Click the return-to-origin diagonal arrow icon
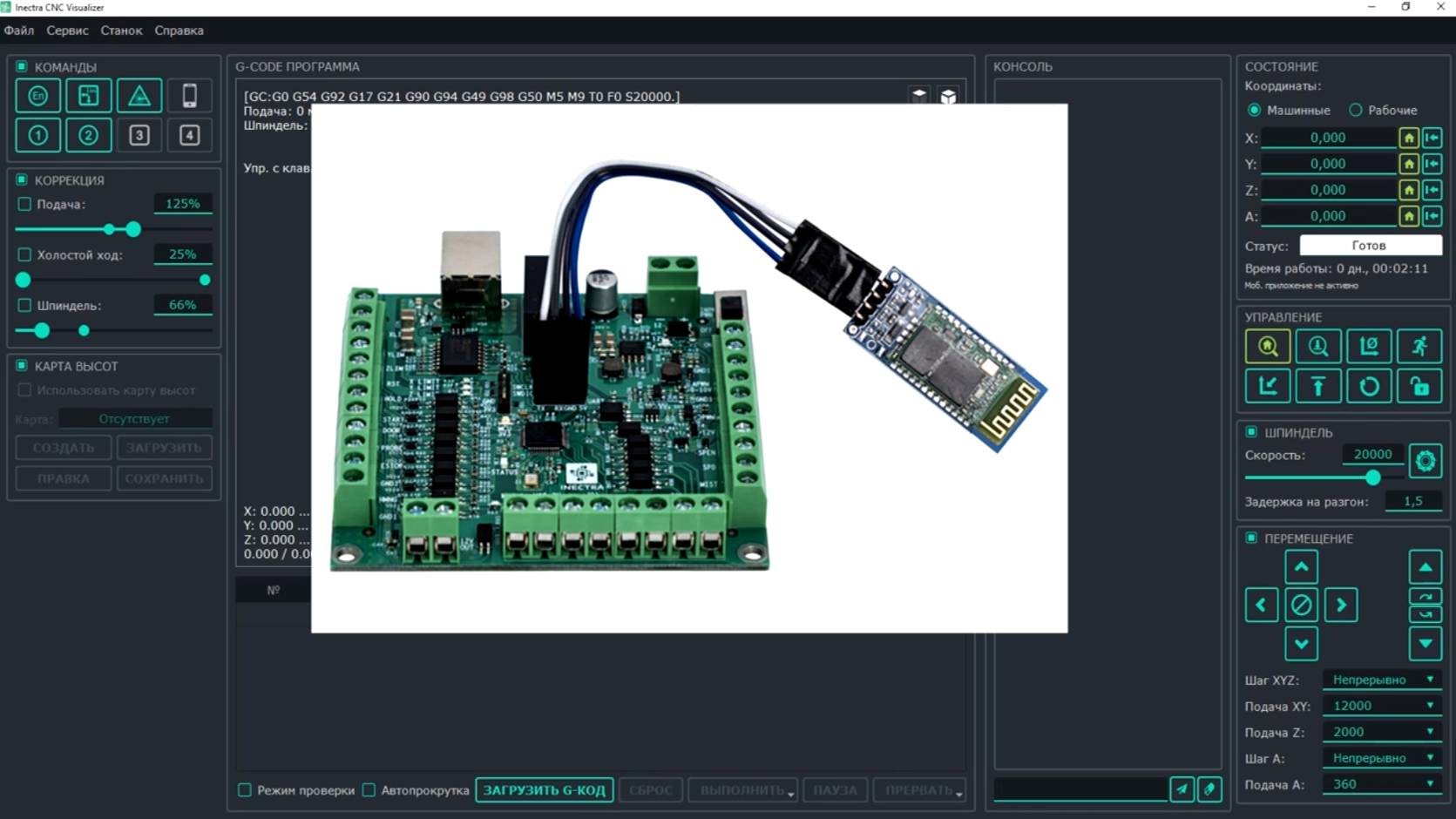The image size is (1456, 819). pyautogui.click(x=1268, y=386)
